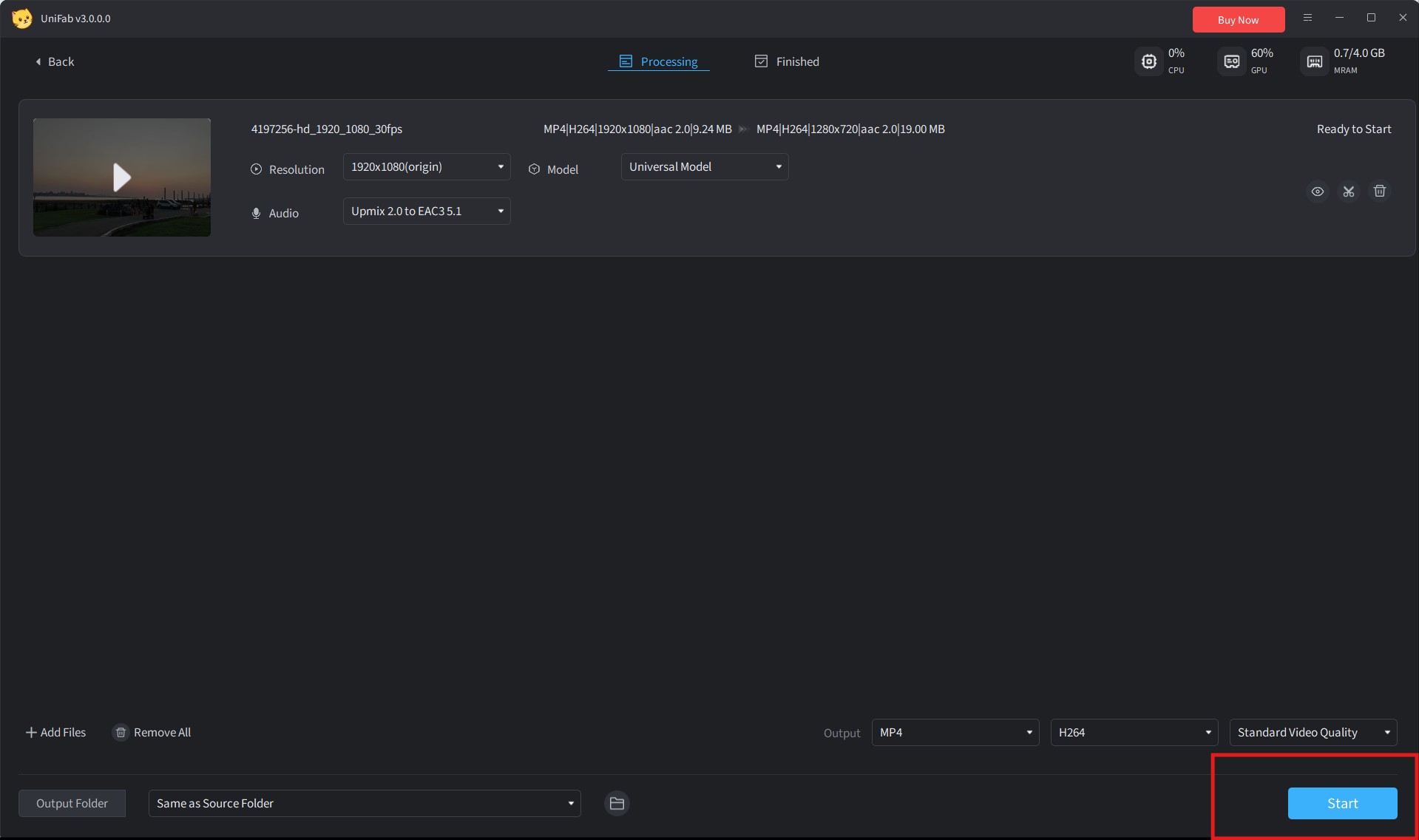The height and width of the screenshot is (840, 1419).
Task: Minimize the UniFab window
Action: pos(1339,18)
